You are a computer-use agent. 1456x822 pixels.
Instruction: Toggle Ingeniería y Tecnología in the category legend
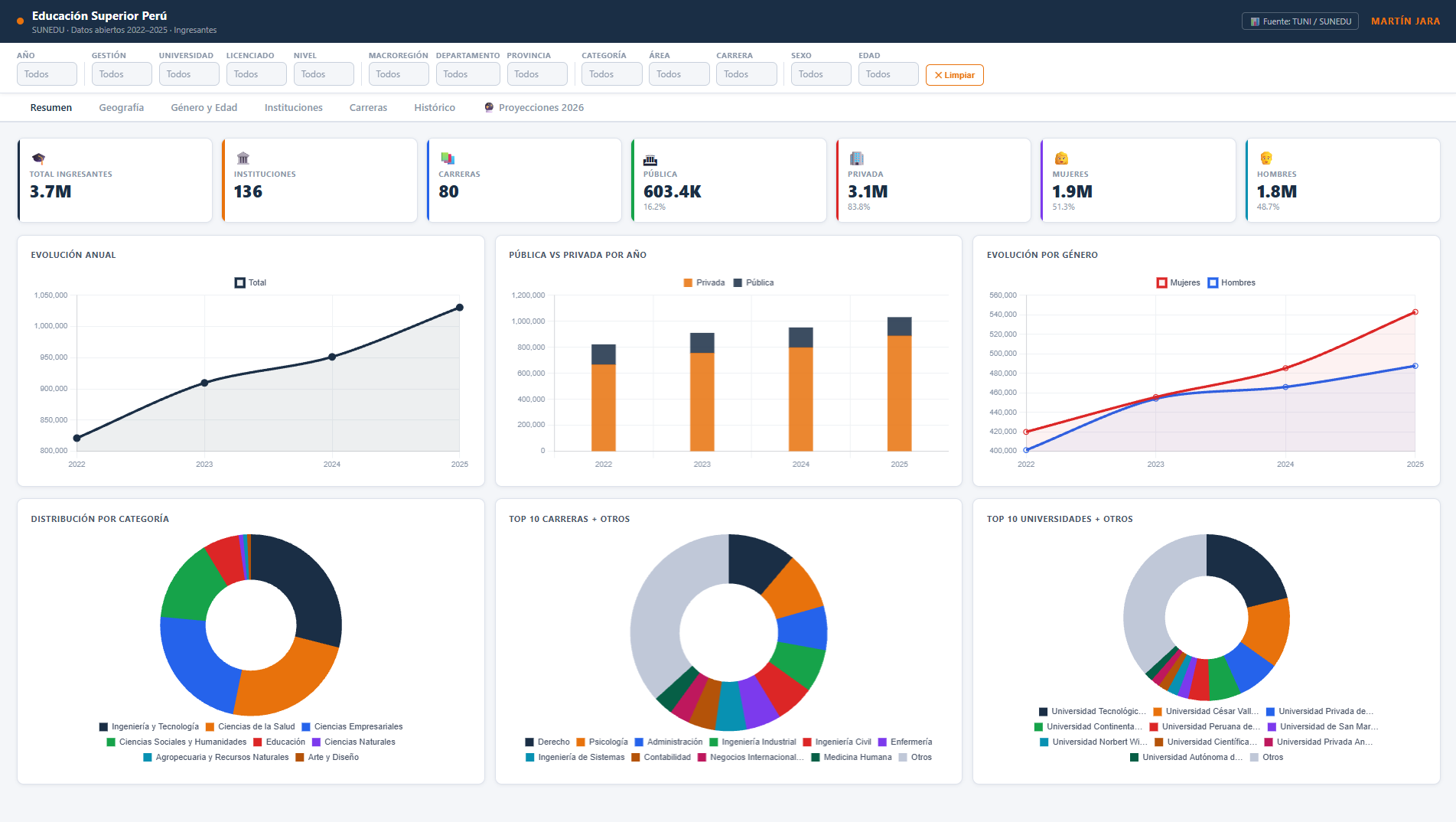click(149, 726)
